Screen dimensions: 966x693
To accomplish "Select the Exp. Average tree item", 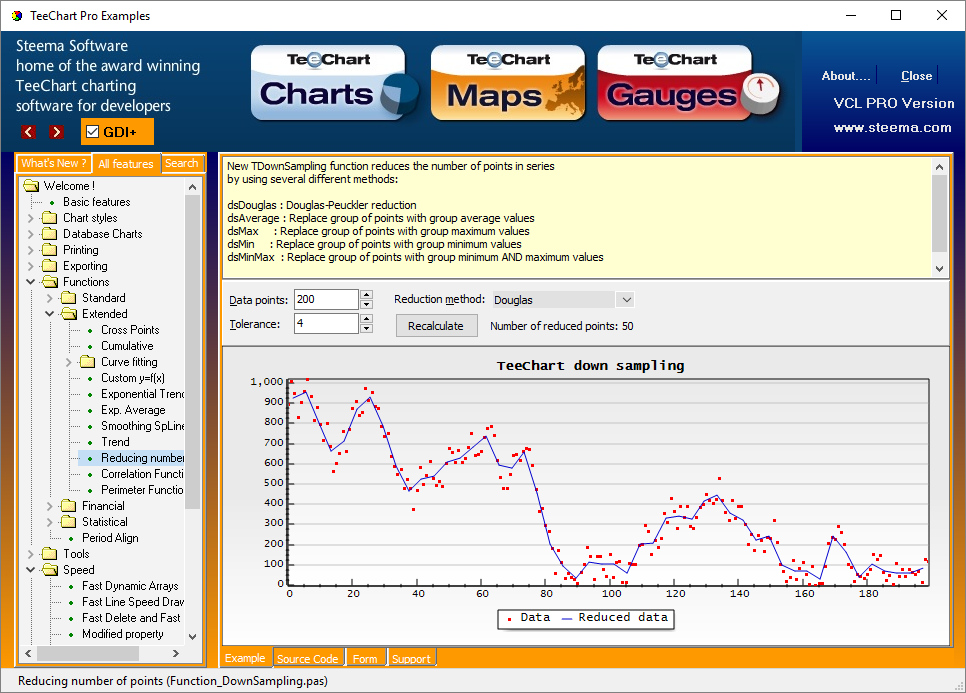I will coord(133,410).
